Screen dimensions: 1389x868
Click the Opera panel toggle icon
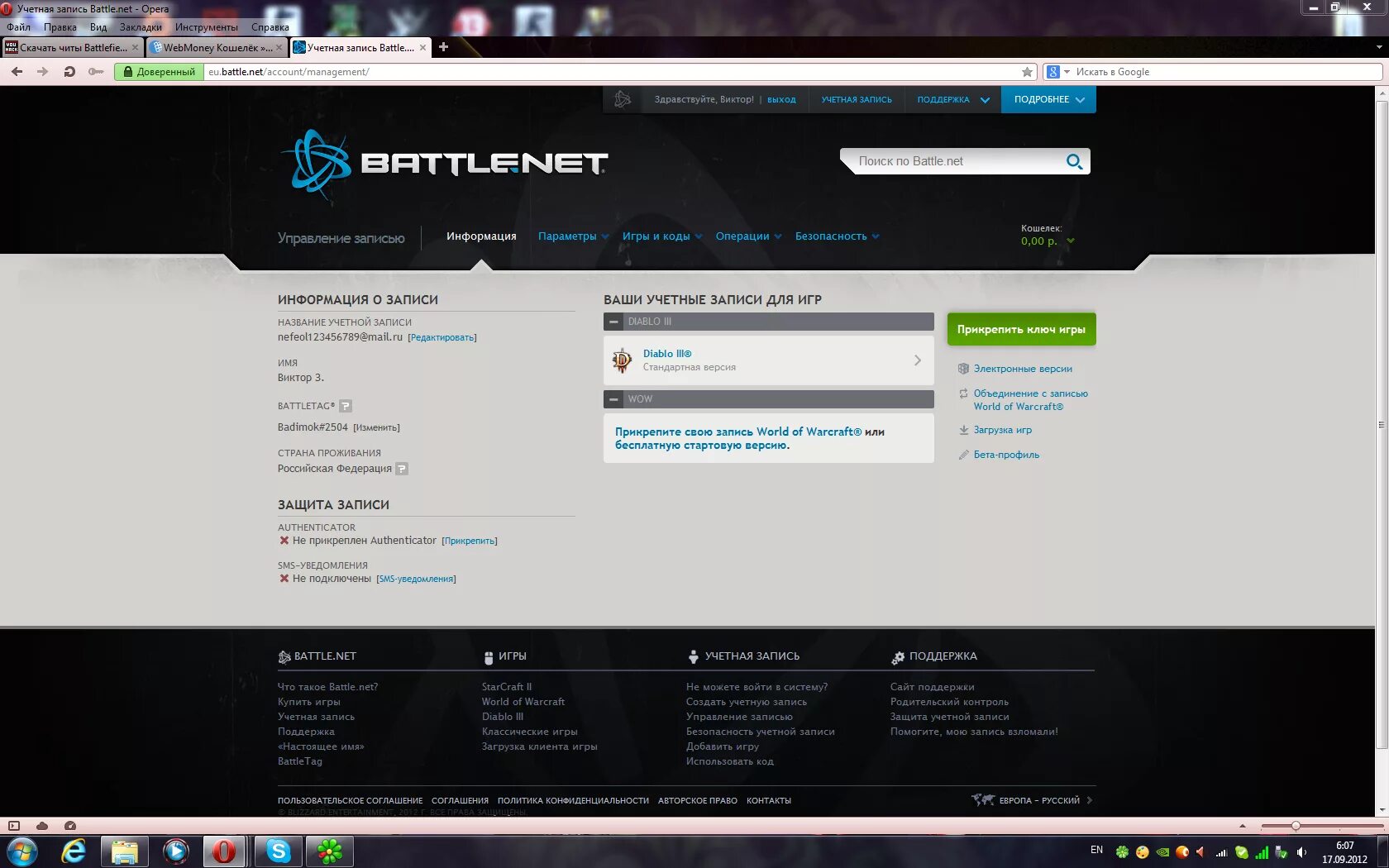(13, 825)
